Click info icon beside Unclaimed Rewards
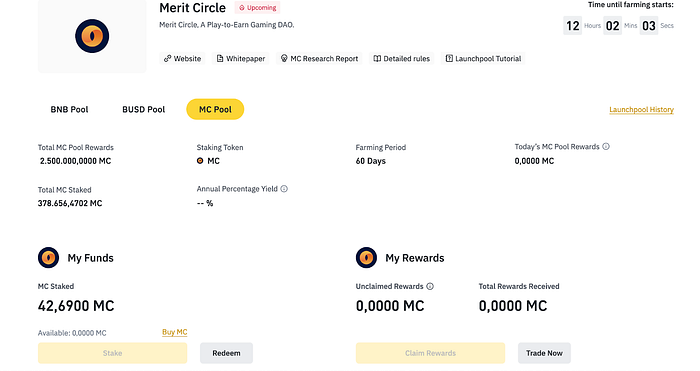 pos(430,286)
